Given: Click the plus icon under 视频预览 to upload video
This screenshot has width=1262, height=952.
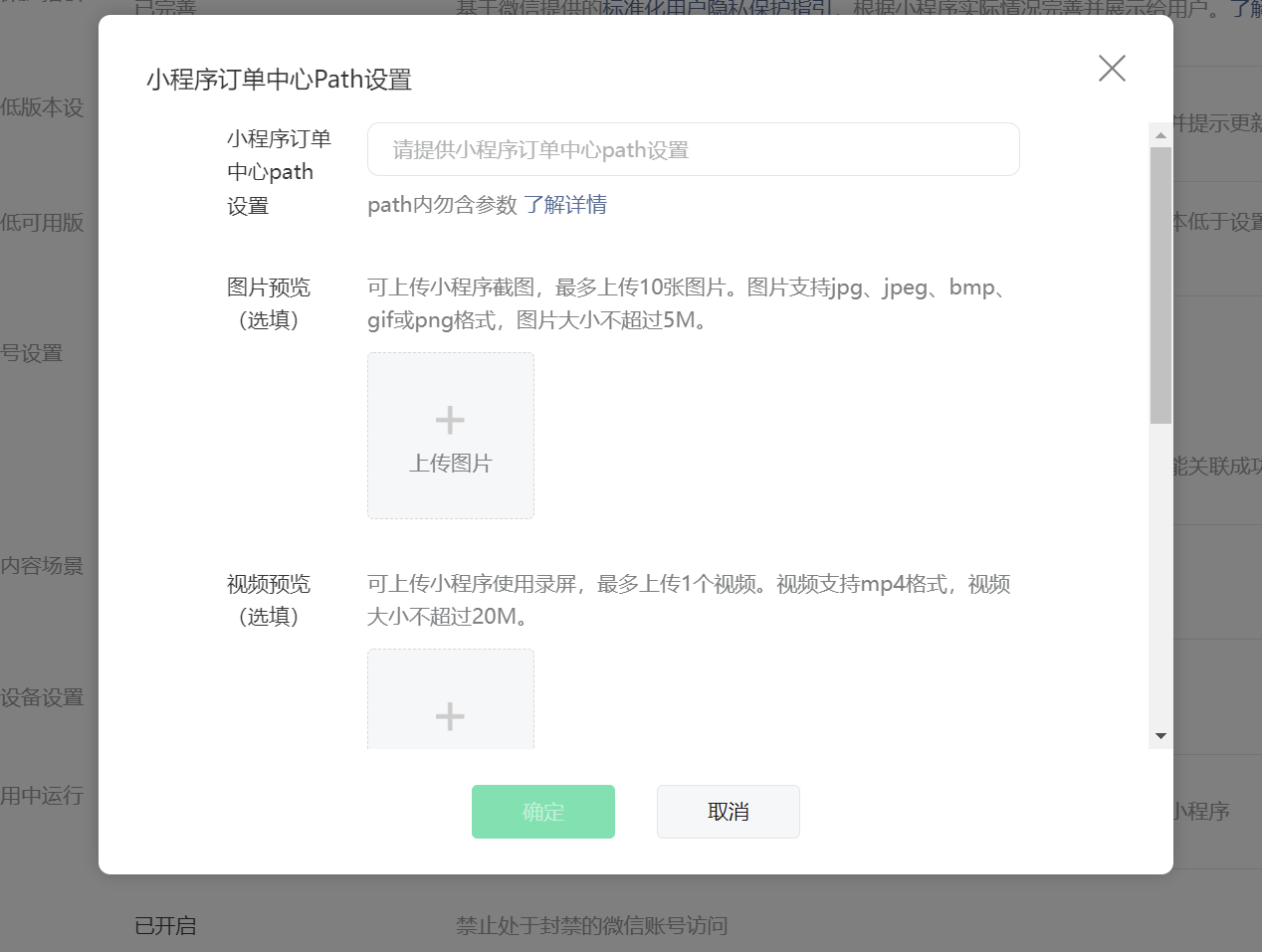Looking at the screenshot, I should pos(450,714).
